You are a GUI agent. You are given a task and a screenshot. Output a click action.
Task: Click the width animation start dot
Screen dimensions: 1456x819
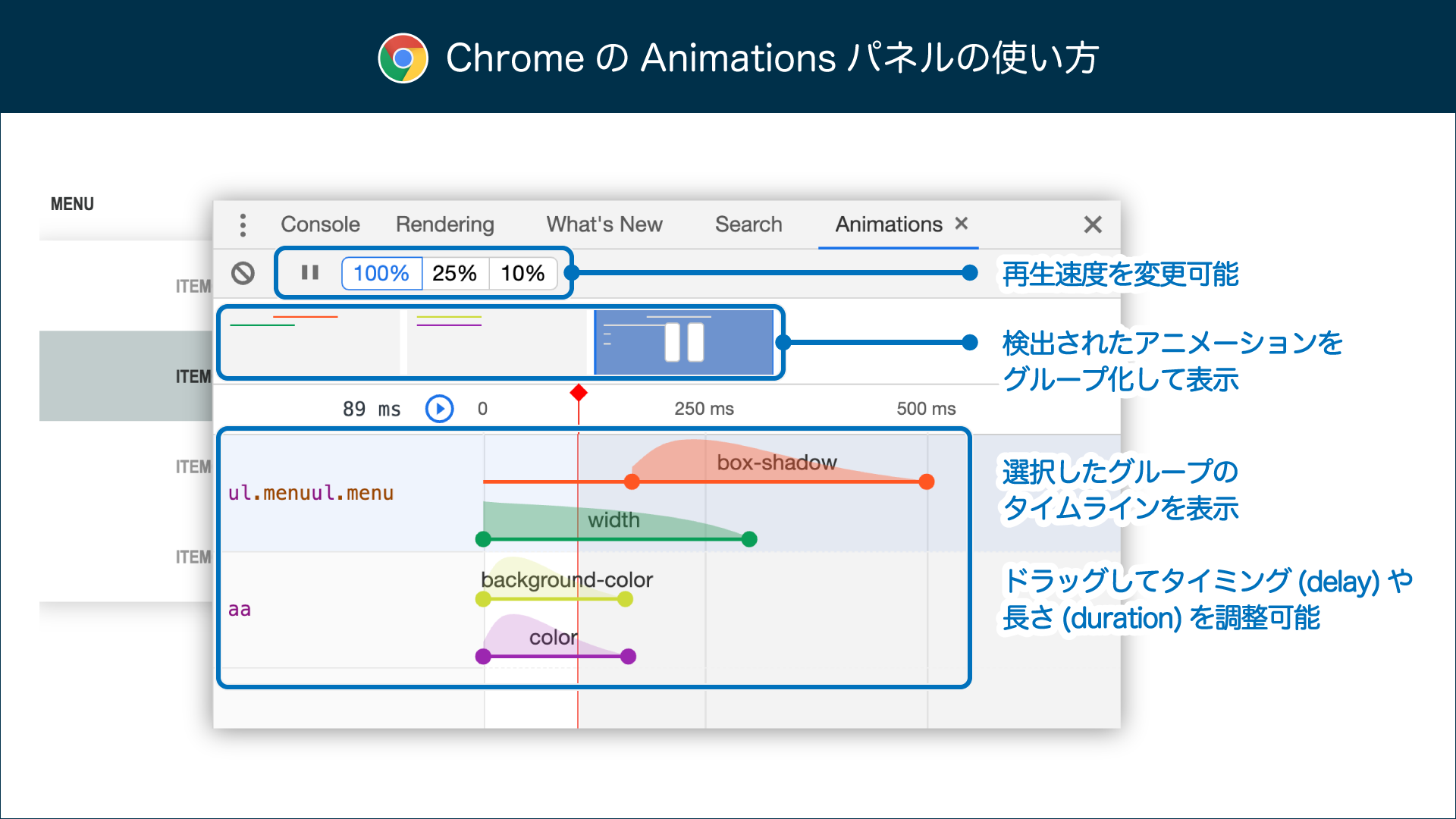(483, 539)
